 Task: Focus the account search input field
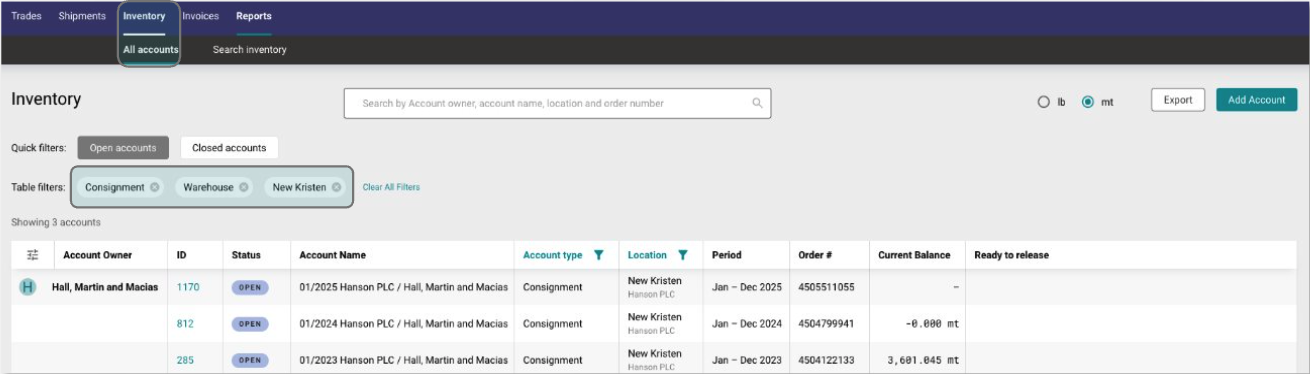[x=557, y=103]
